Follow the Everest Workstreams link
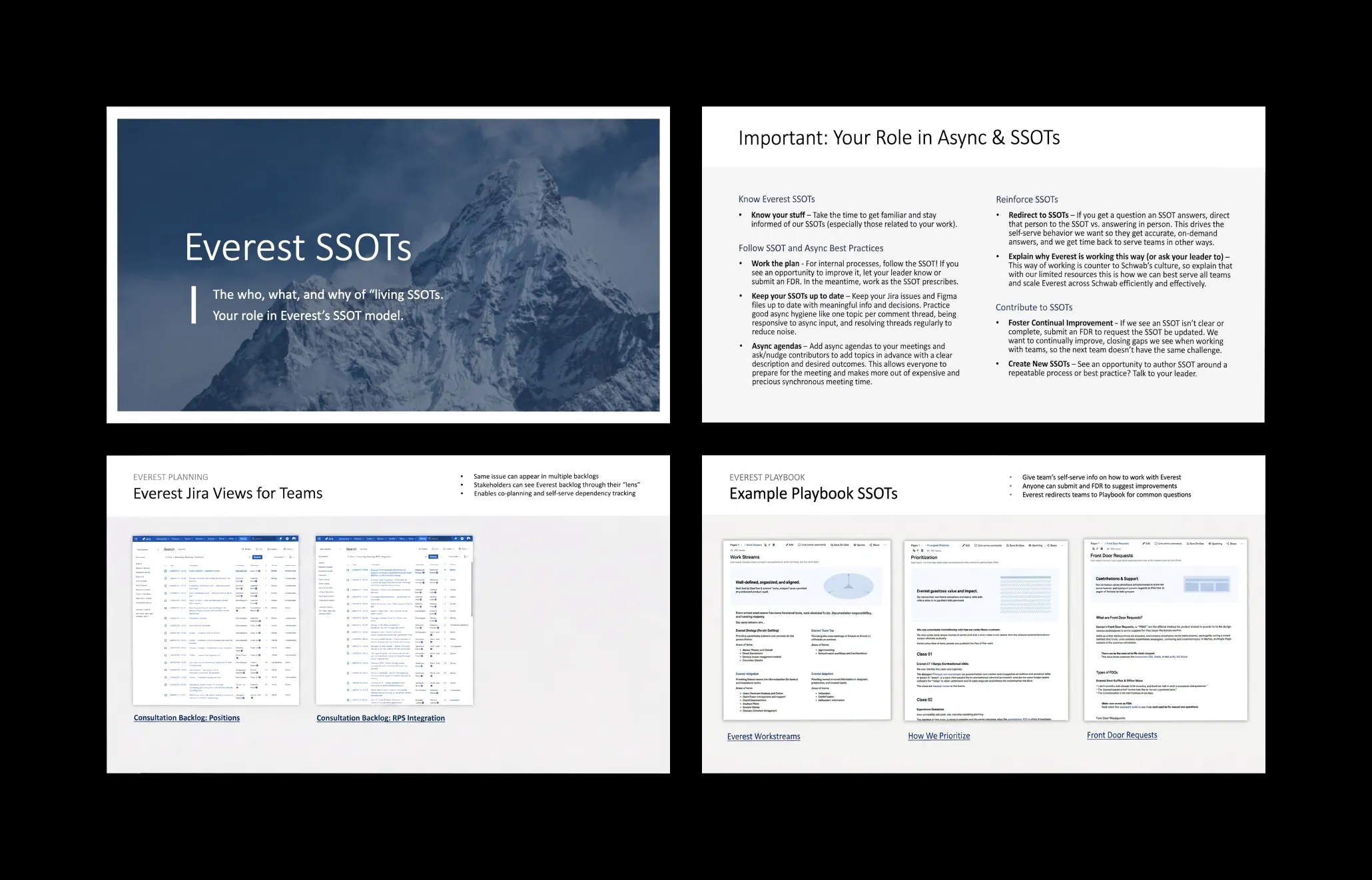Screen dimensions: 1372x880 tap(763, 736)
